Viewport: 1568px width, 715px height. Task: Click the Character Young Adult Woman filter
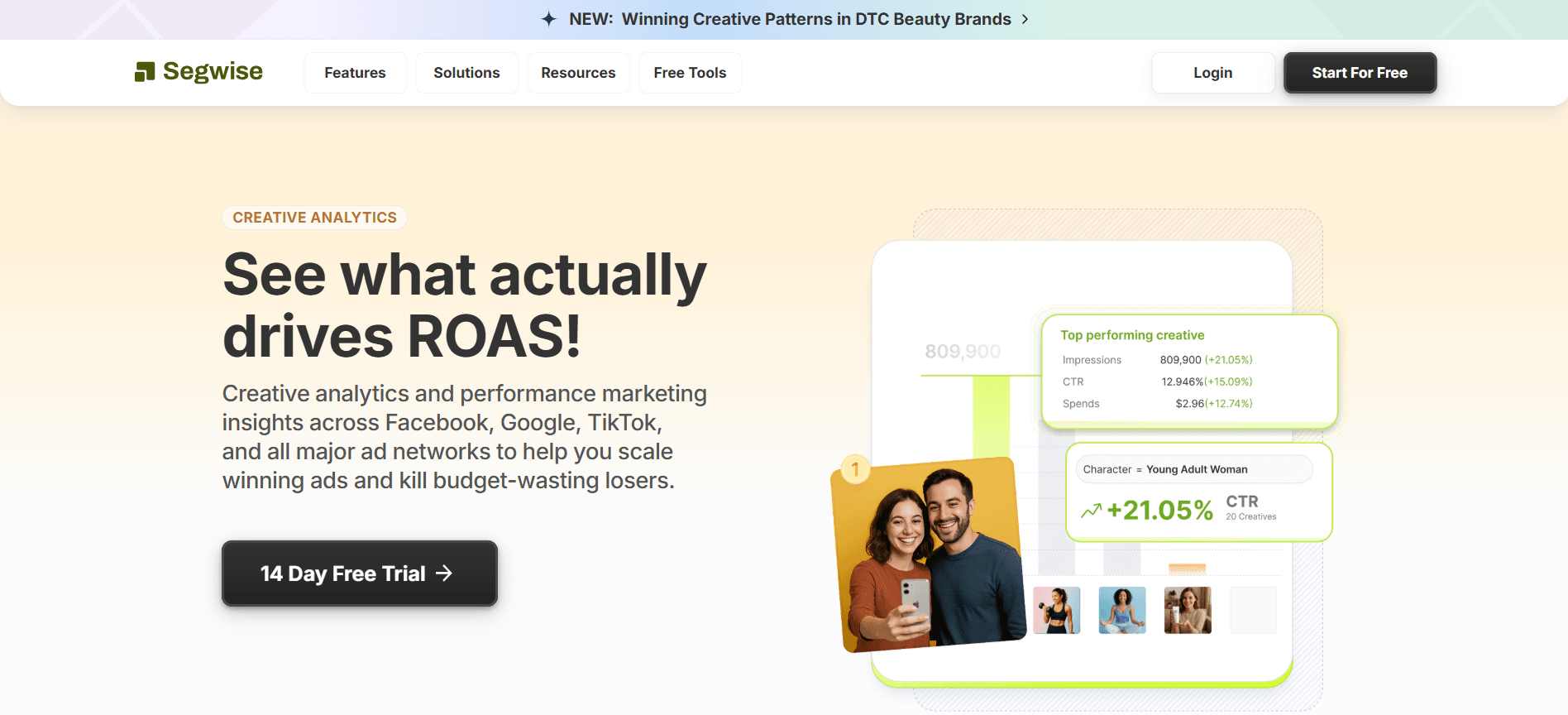point(1193,469)
